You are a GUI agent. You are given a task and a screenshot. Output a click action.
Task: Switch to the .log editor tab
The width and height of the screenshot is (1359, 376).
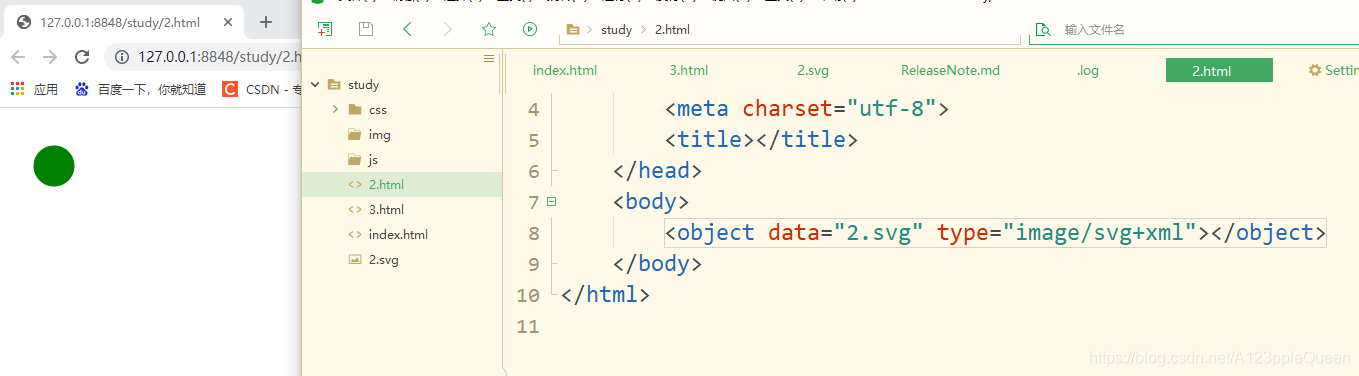1087,70
